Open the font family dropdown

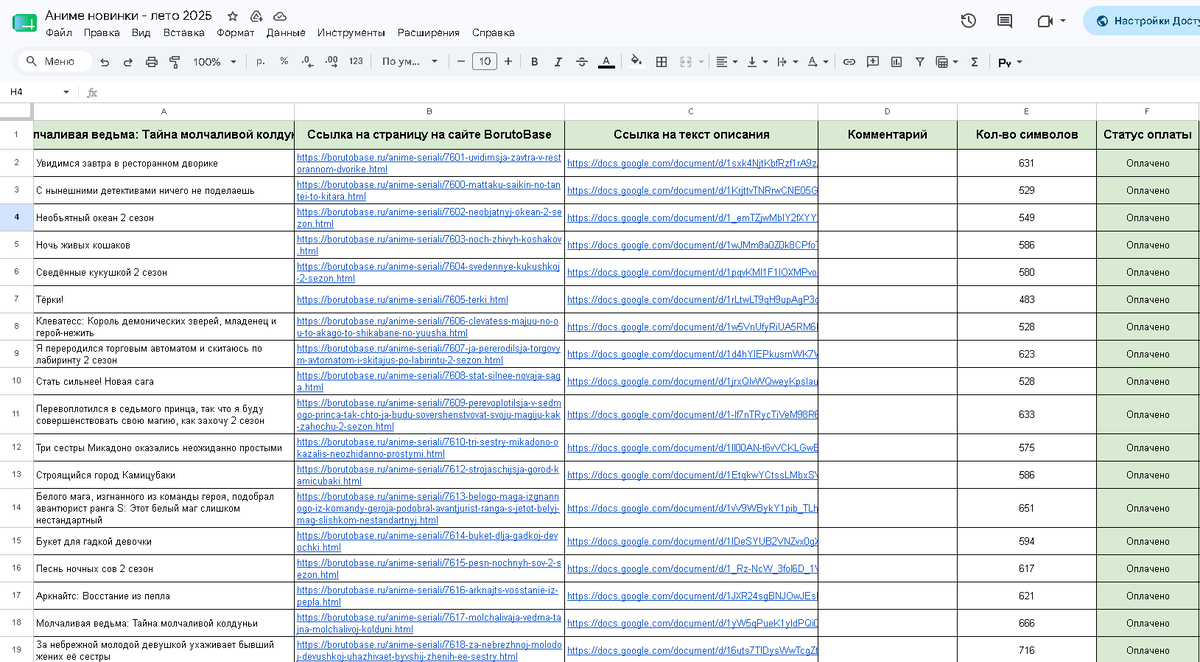pyautogui.click(x=410, y=62)
